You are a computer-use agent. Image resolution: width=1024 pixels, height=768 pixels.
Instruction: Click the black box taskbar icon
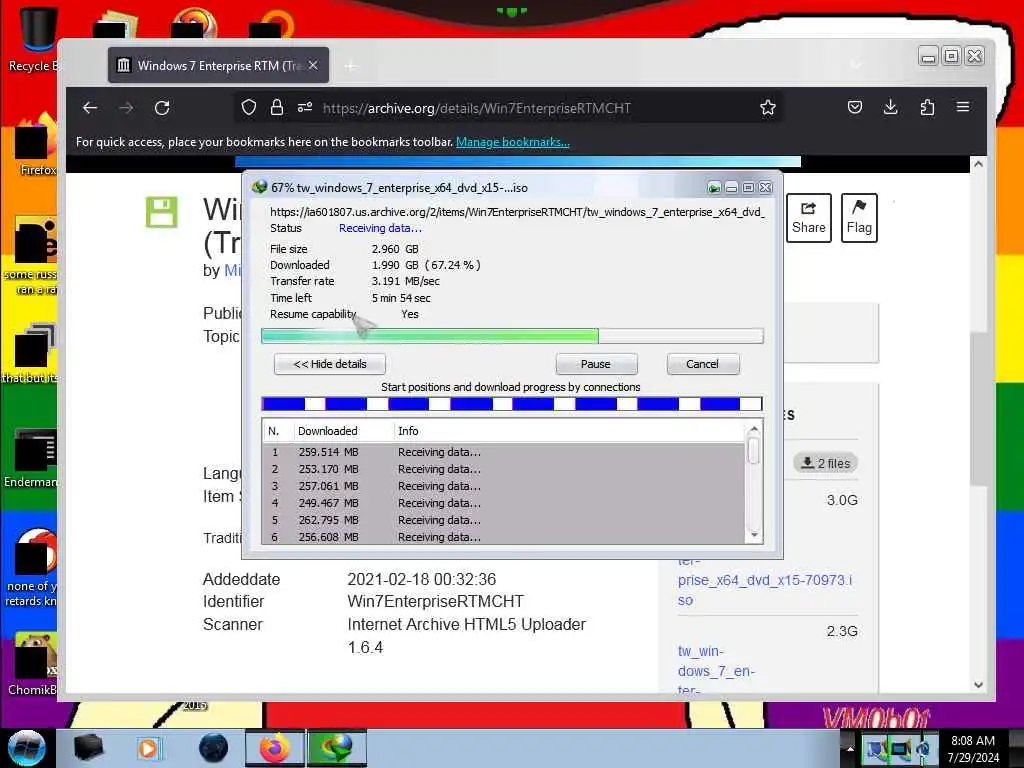click(88, 748)
